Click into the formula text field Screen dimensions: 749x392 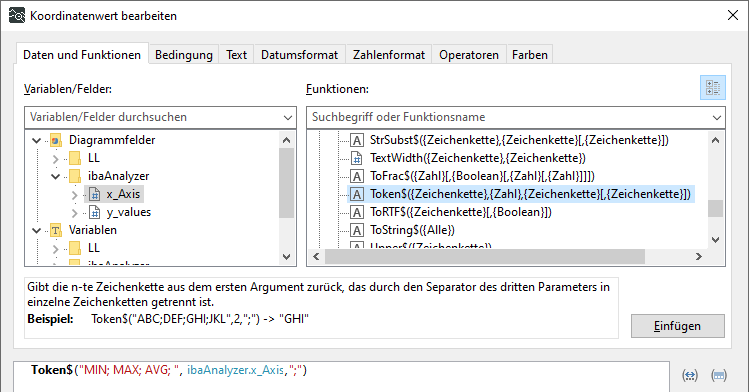point(342,376)
